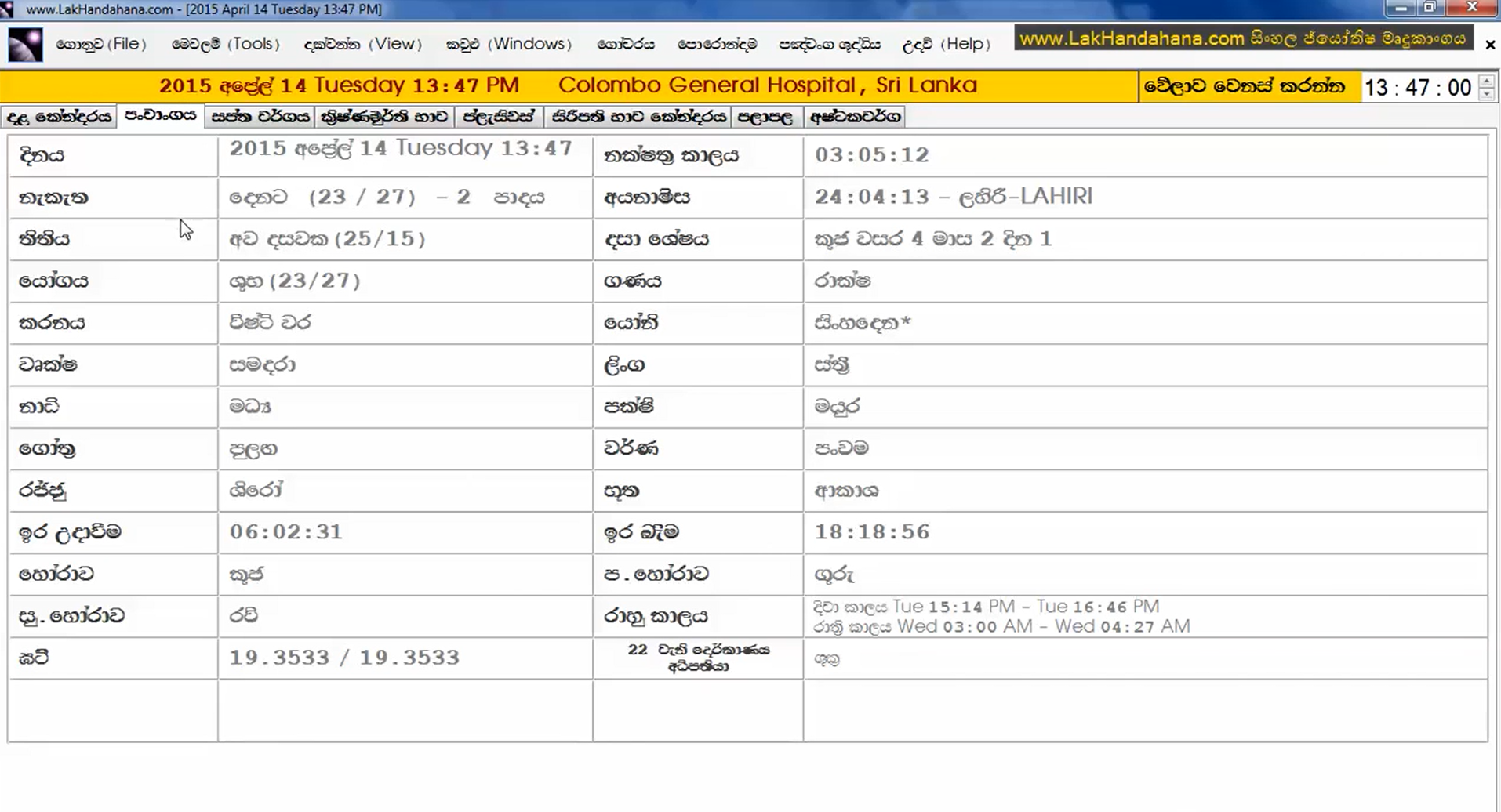
Task: Show the පලාපල tab
Action: [x=765, y=117]
